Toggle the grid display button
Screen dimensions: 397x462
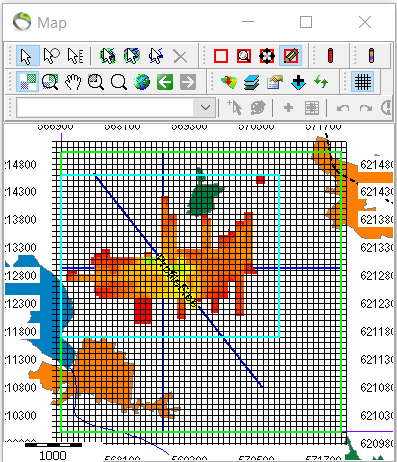(362, 82)
